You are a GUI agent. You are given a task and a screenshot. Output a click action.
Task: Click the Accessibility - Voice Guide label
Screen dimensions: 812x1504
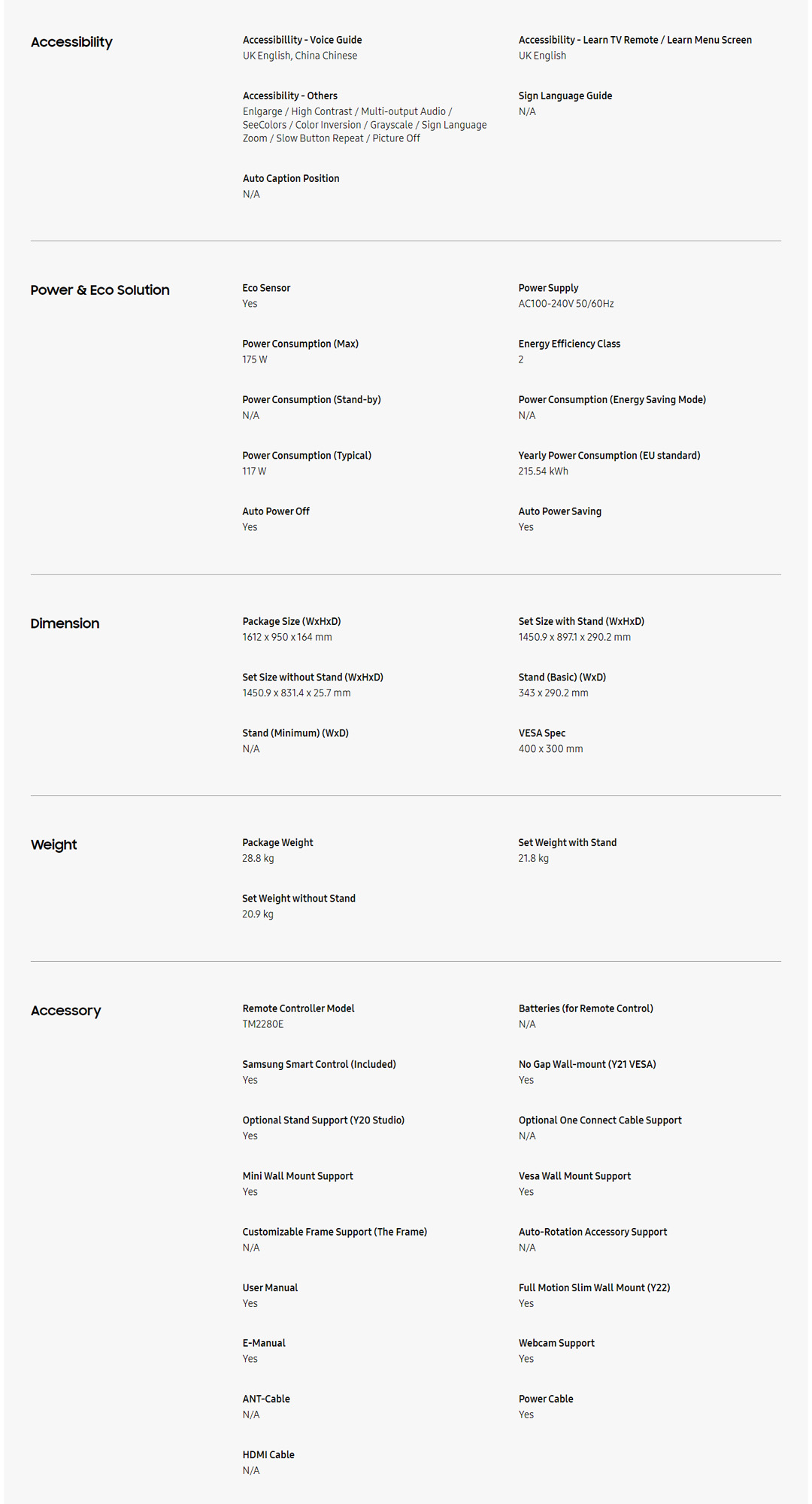click(302, 40)
